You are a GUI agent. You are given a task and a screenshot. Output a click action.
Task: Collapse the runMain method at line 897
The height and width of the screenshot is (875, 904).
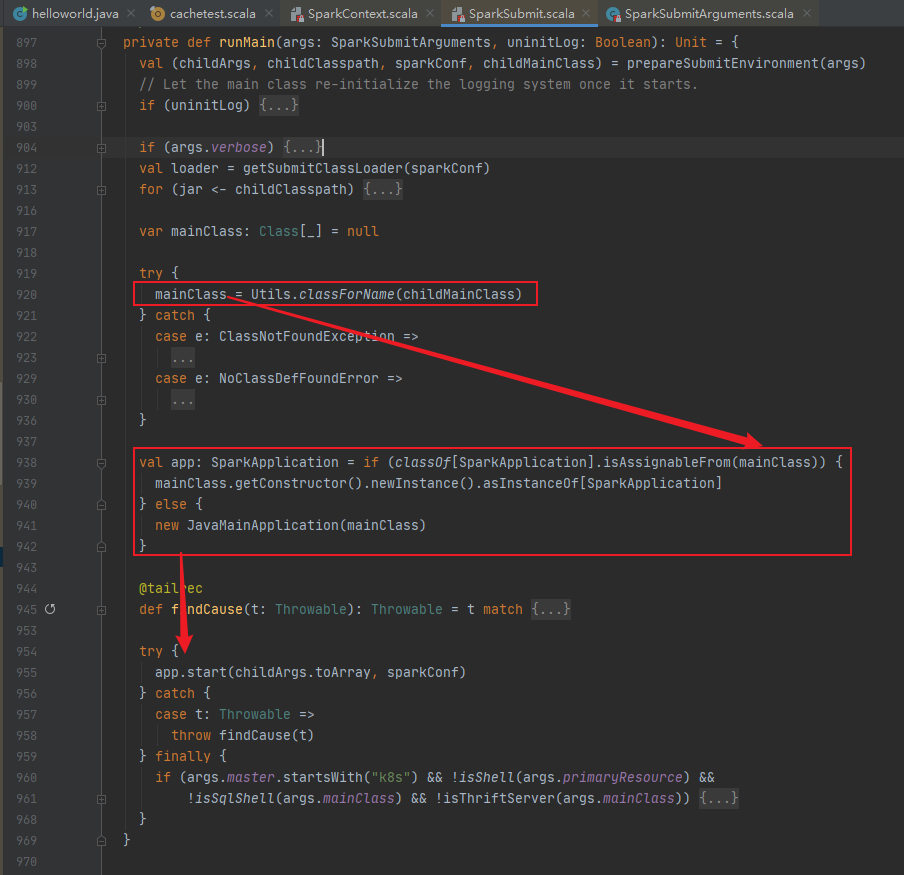point(101,43)
